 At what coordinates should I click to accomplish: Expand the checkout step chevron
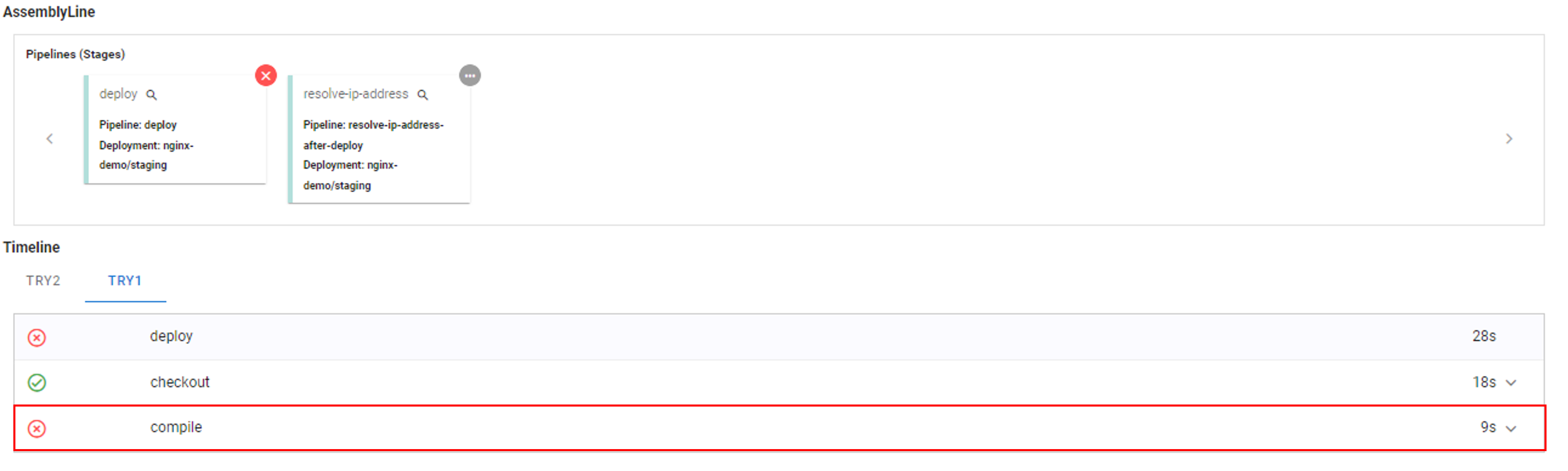point(1511,383)
